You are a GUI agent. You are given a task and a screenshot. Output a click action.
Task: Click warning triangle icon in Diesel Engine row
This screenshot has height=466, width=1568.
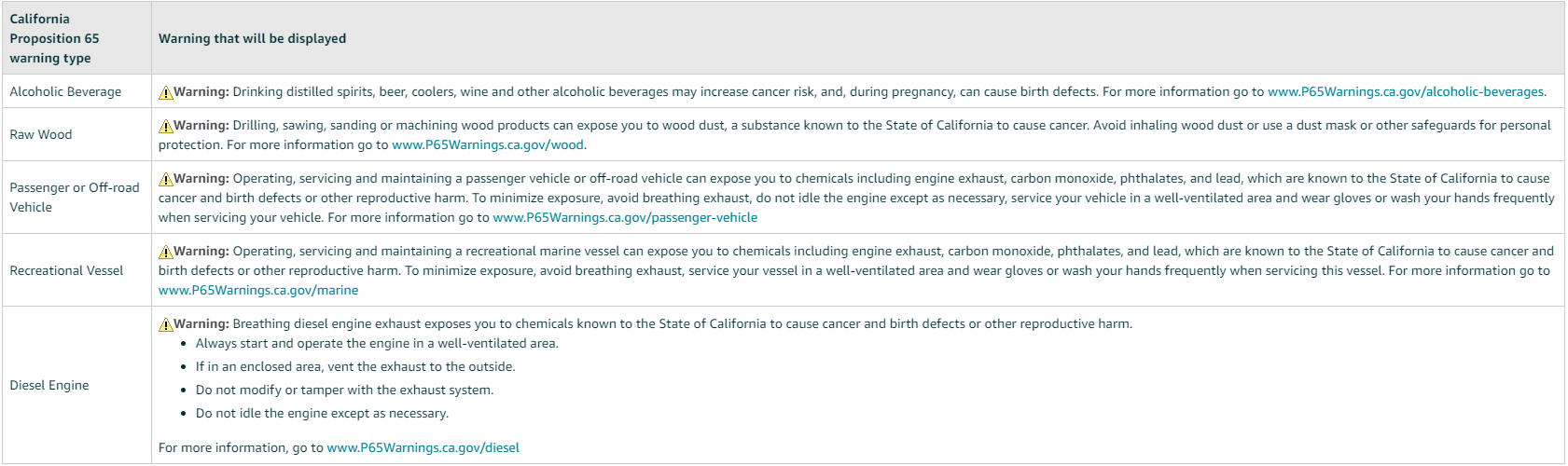[166, 324]
